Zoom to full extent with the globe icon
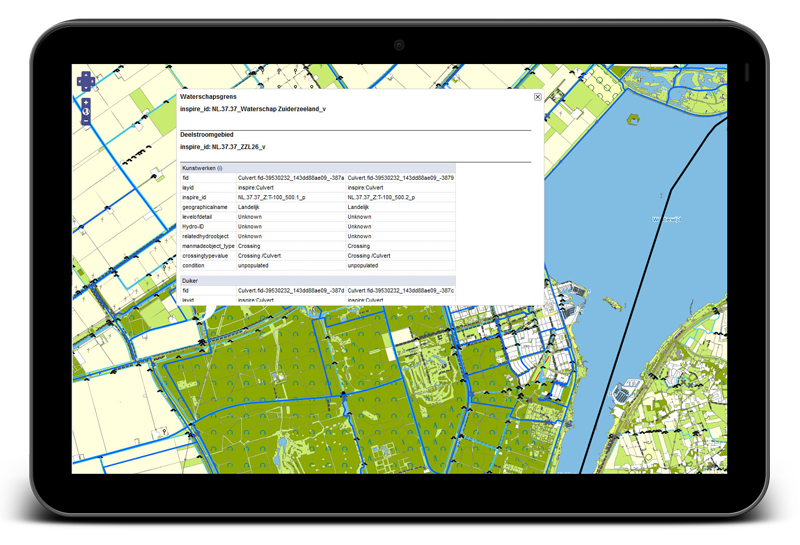 [86, 111]
